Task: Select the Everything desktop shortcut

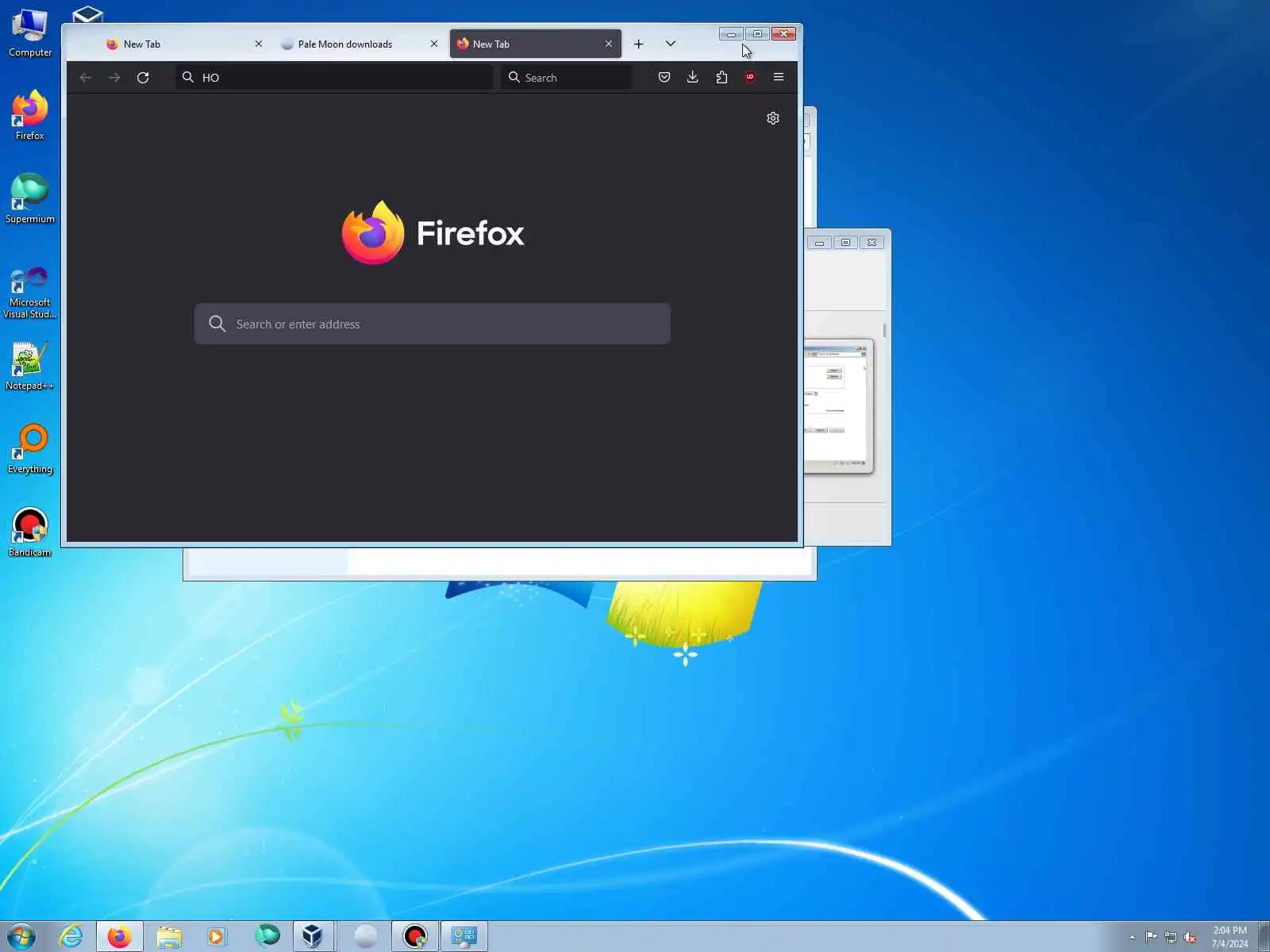Action: coord(30,449)
